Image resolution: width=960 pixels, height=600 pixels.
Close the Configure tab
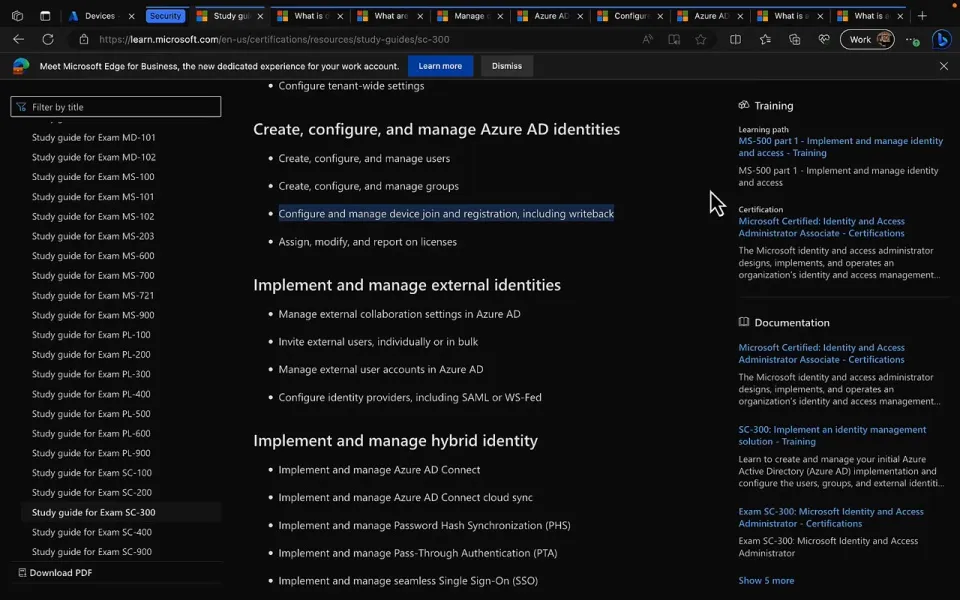tap(660, 17)
